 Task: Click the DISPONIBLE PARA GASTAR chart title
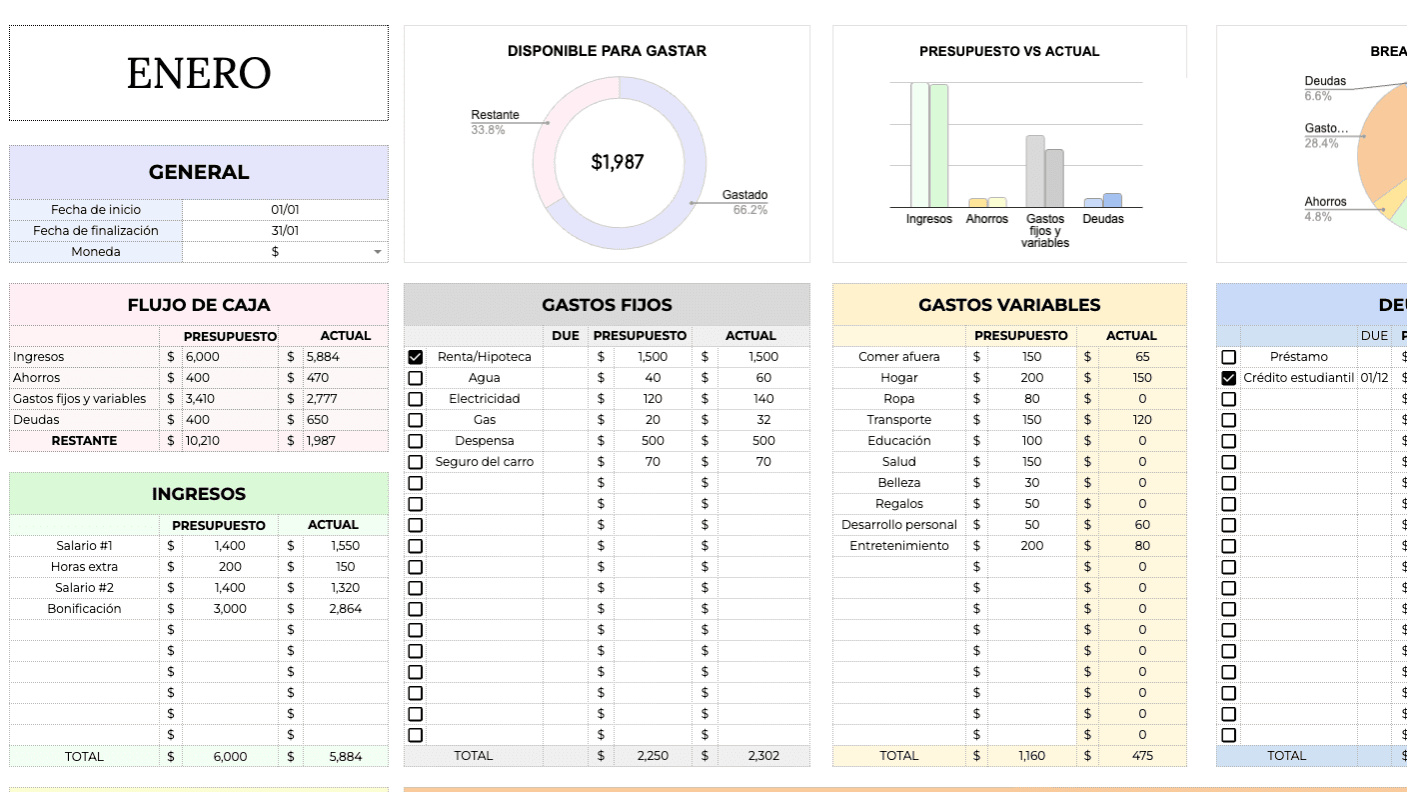[x=607, y=51]
